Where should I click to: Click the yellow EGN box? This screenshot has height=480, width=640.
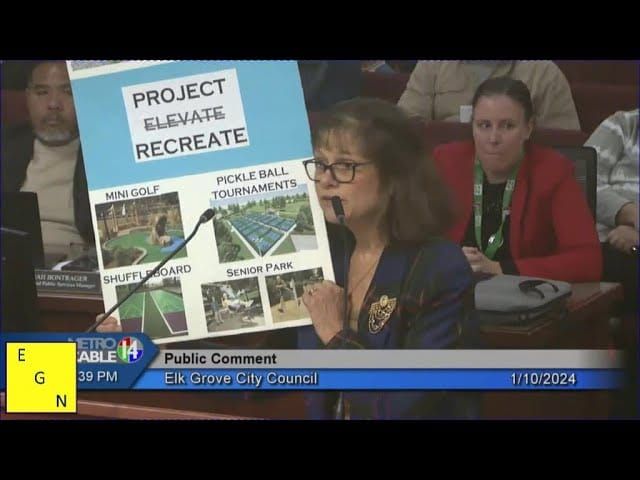pos(41,377)
